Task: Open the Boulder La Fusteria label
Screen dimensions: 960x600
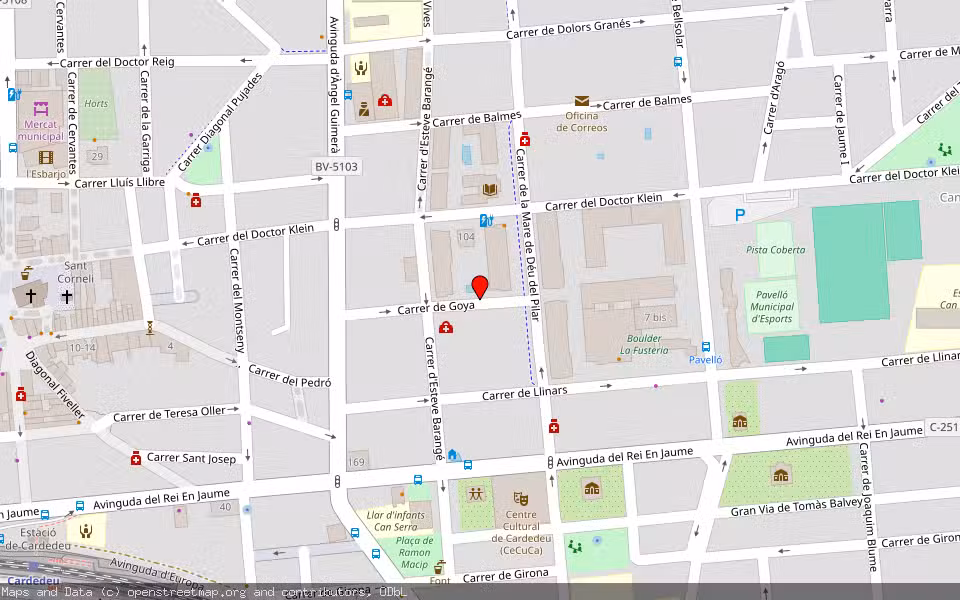Action: coord(644,346)
